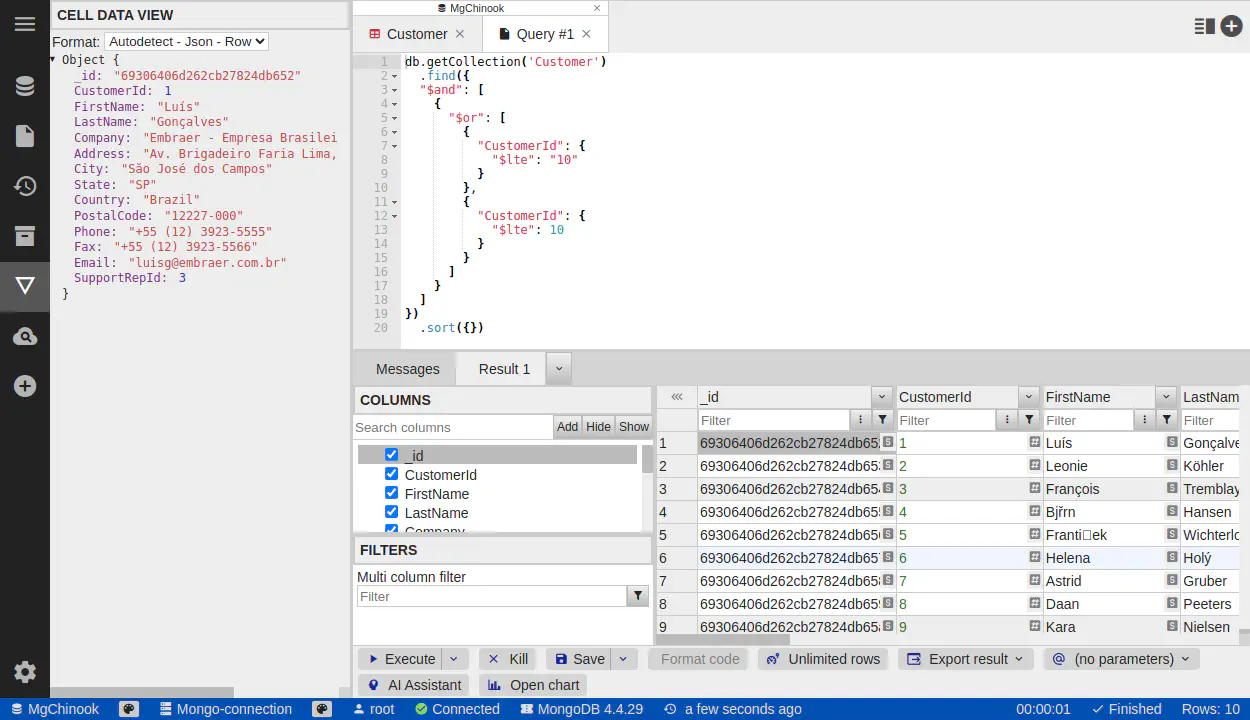Viewport: 1250px width, 720px height.
Task: Uncheck the CustomerId column checkbox
Action: (391, 474)
